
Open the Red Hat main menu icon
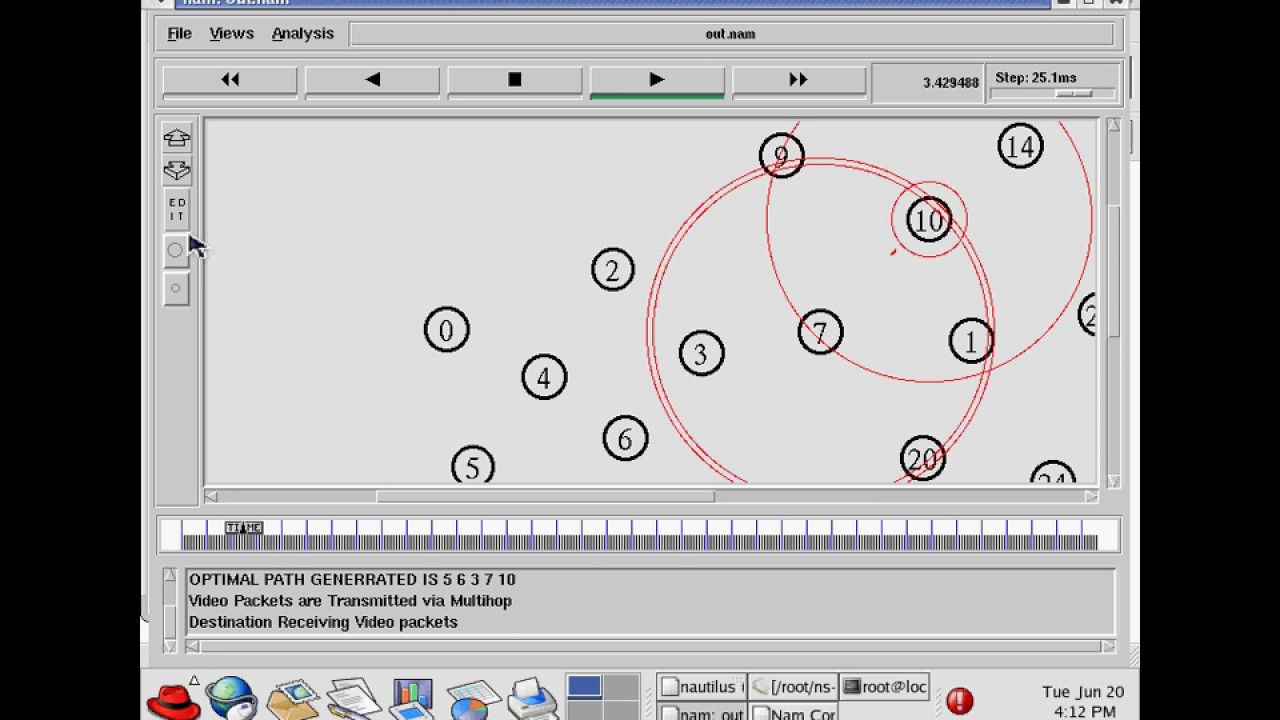[174, 697]
